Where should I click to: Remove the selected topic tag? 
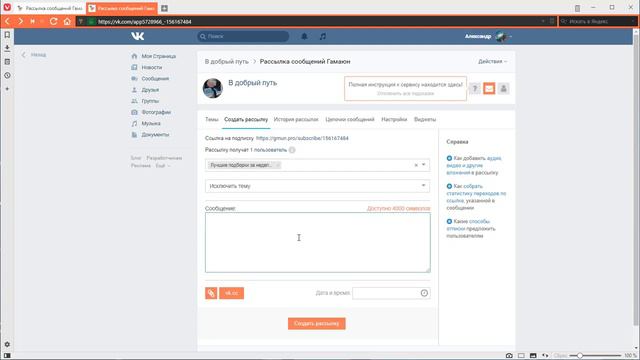pyautogui.click(x=278, y=165)
